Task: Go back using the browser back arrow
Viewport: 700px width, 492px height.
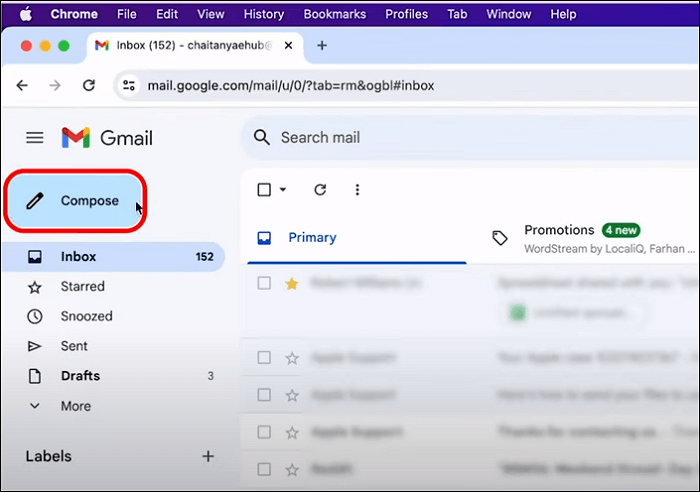Action: 23,86
